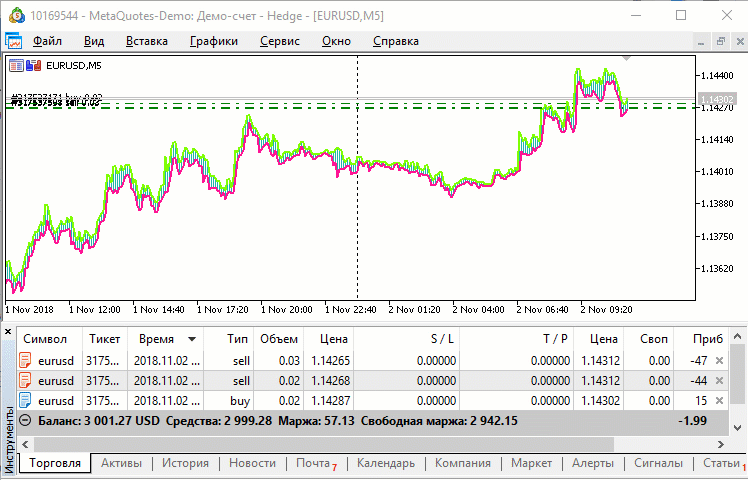Collapse the balance summary row with the minus icon
Image resolution: width=748 pixels, height=480 pixels.
(x=26, y=421)
